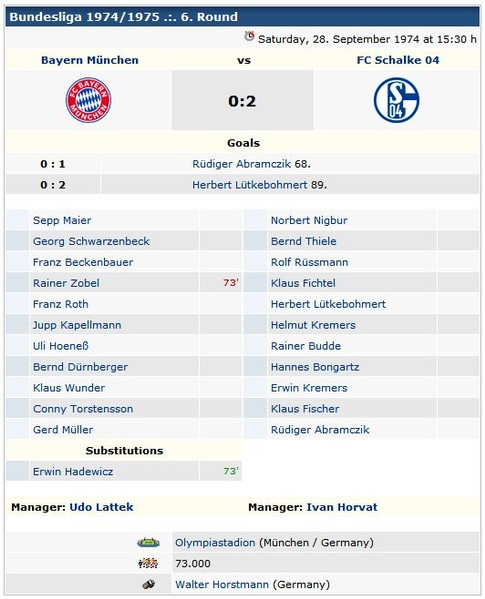
Task: Open goal scorer Rüdiger Abramczik's profile
Action: pyautogui.click(x=242, y=164)
